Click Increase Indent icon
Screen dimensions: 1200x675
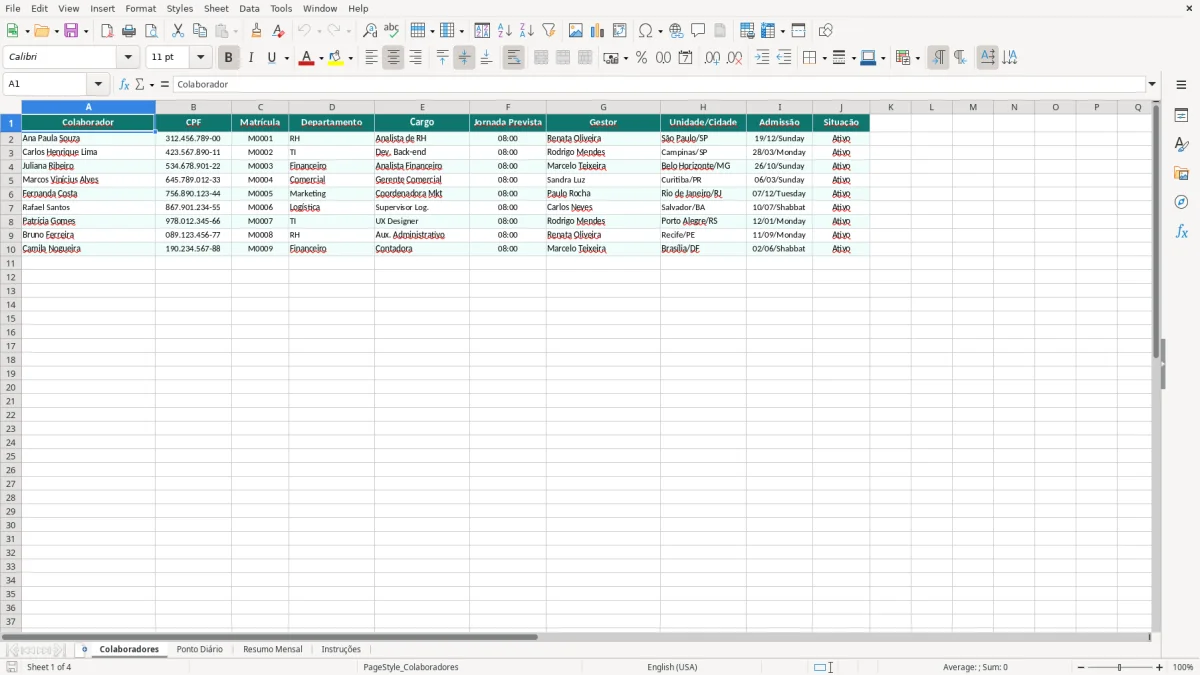click(762, 58)
